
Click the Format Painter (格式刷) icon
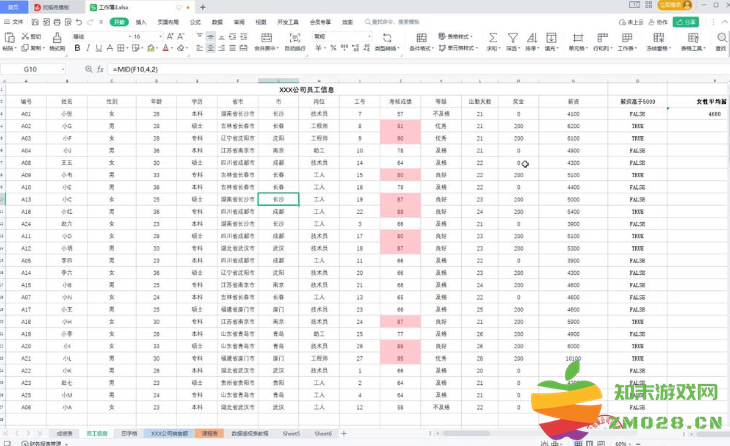[x=57, y=42]
